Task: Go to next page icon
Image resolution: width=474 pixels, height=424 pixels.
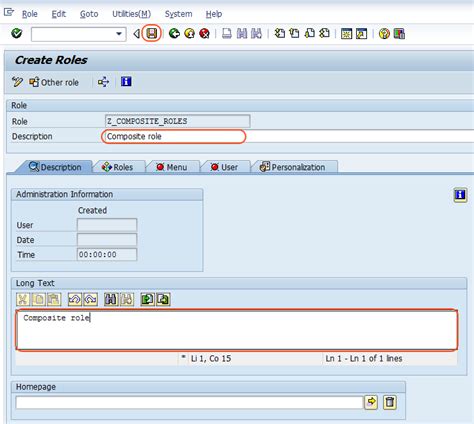Action: tap(309, 33)
